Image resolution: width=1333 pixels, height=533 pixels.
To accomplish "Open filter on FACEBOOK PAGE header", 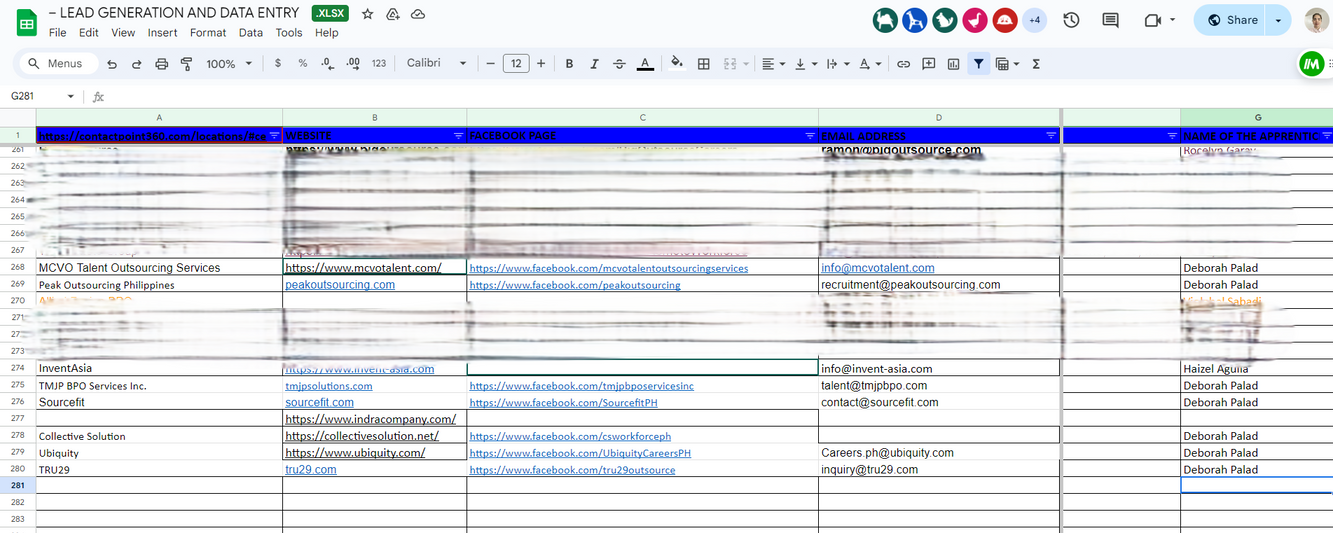I will pyautogui.click(x=810, y=135).
